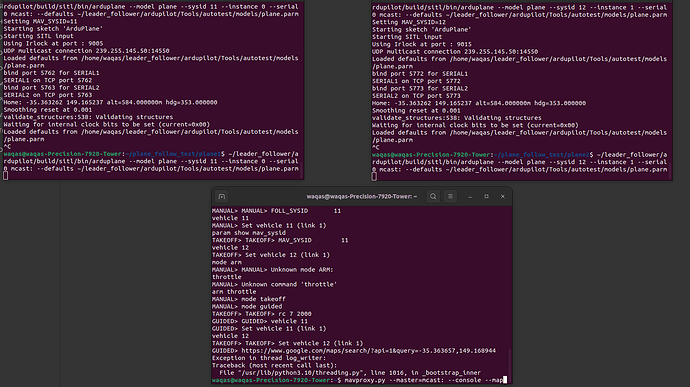This screenshot has width=690, height=387.
Task: Click the 'Home: -35.363262' line in right terminal
Action: (479, 103)
